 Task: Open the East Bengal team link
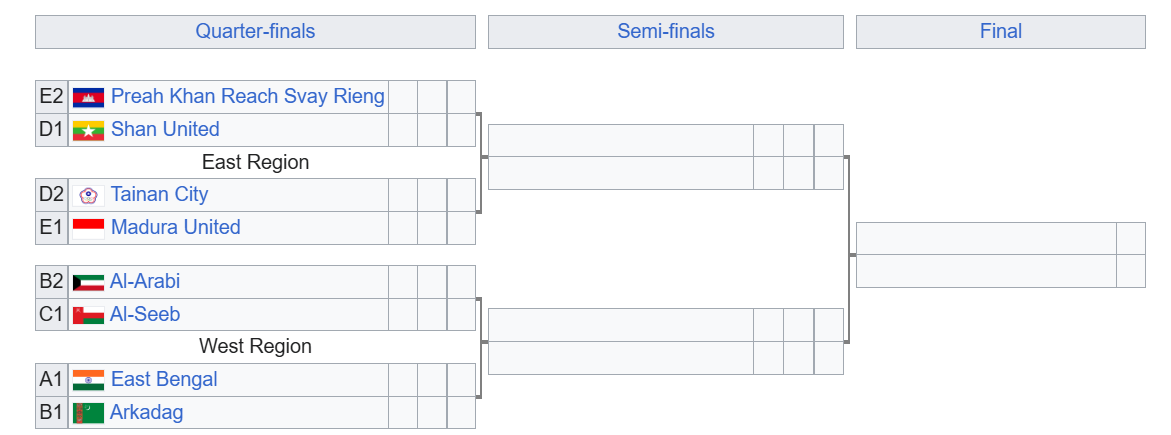click(164, 380)
